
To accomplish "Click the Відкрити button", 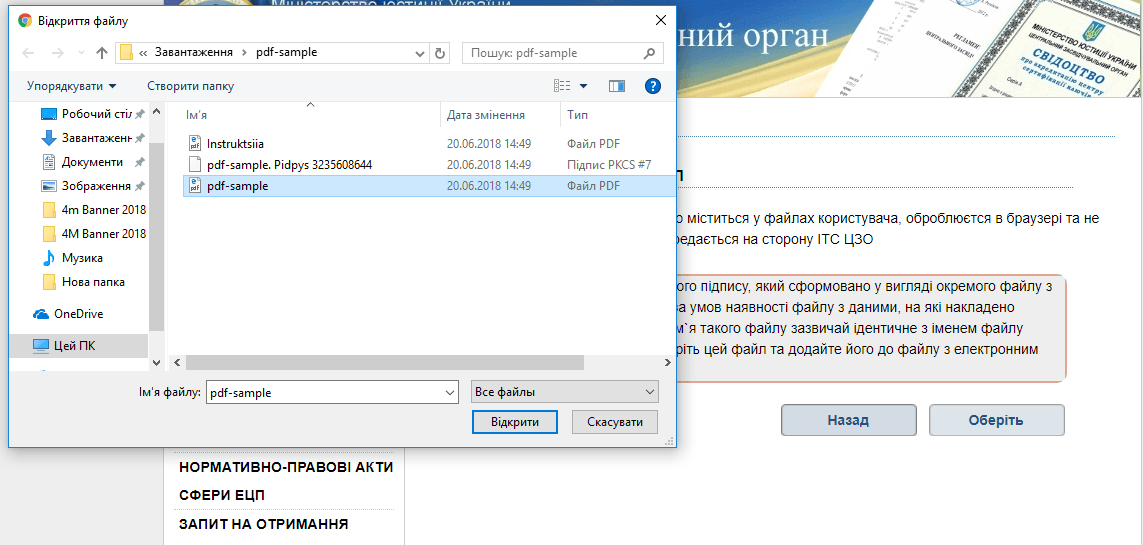I will tap(514, 422).
